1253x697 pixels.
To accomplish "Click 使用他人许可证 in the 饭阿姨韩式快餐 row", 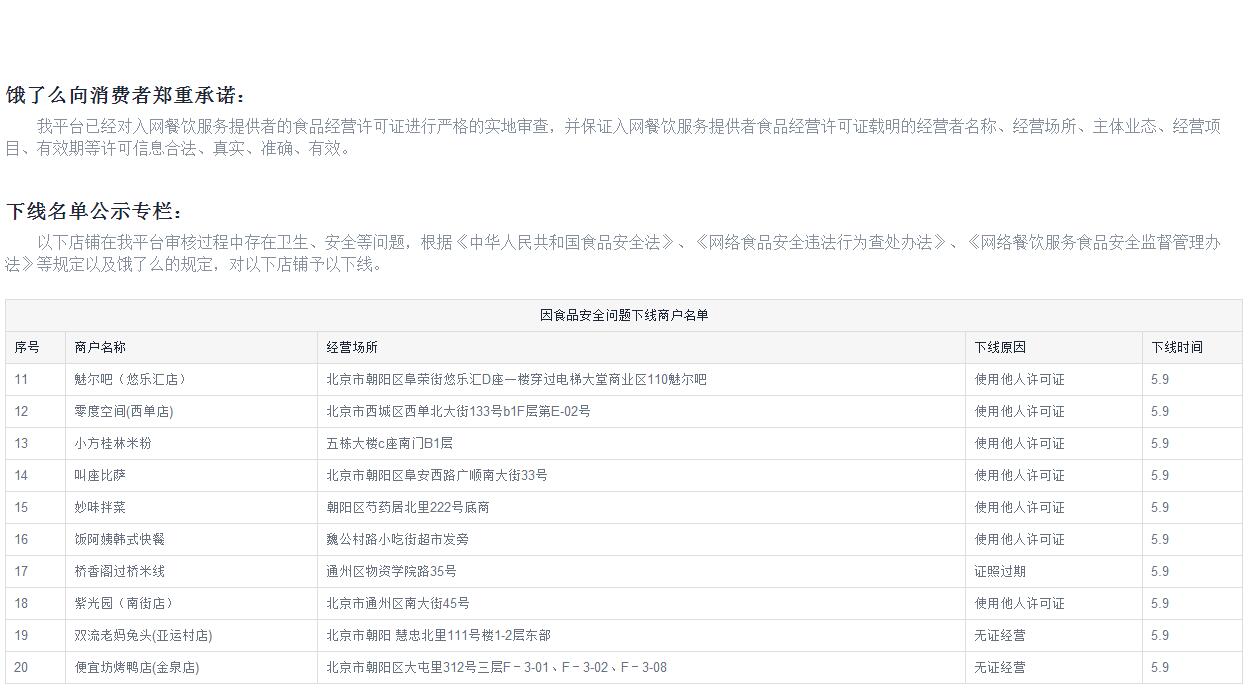I will (1019, 539).
